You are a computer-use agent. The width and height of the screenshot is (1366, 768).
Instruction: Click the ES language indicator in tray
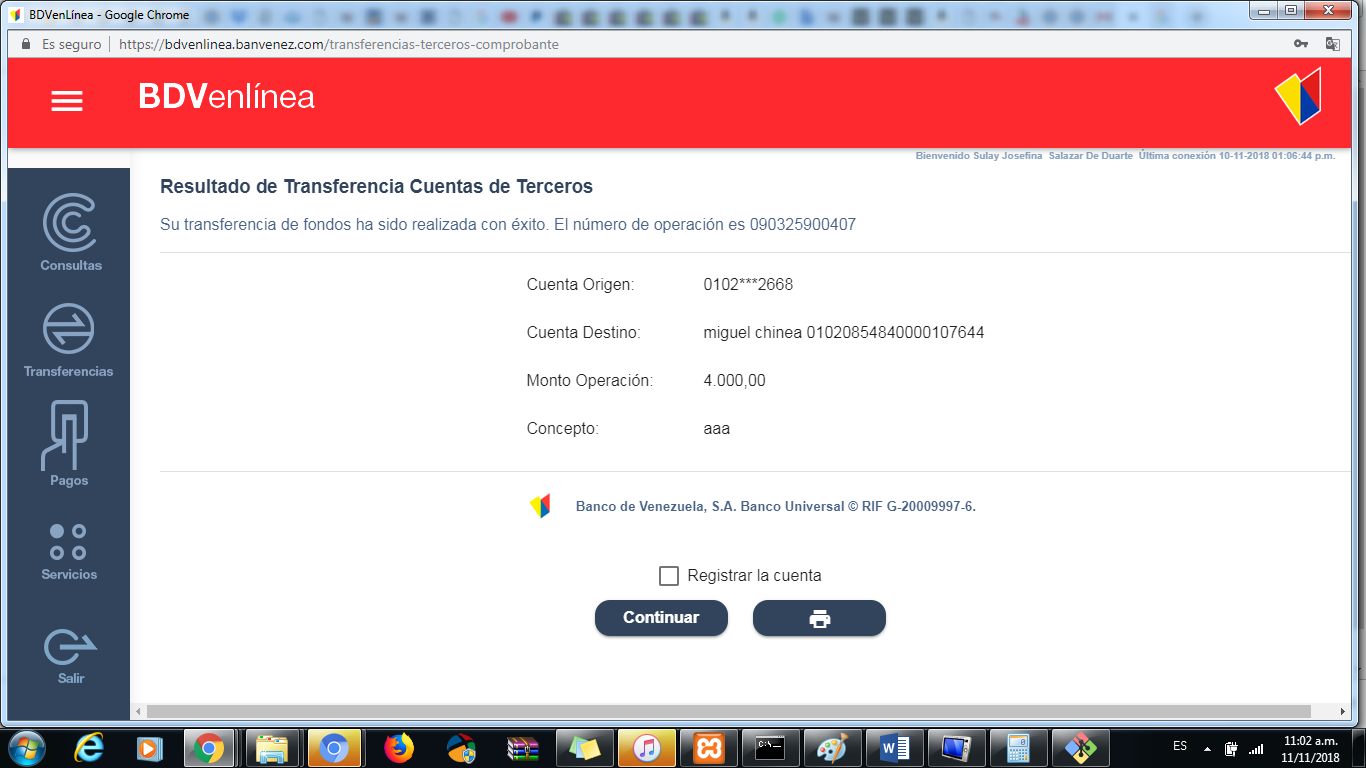click(x=1180, y=747)
